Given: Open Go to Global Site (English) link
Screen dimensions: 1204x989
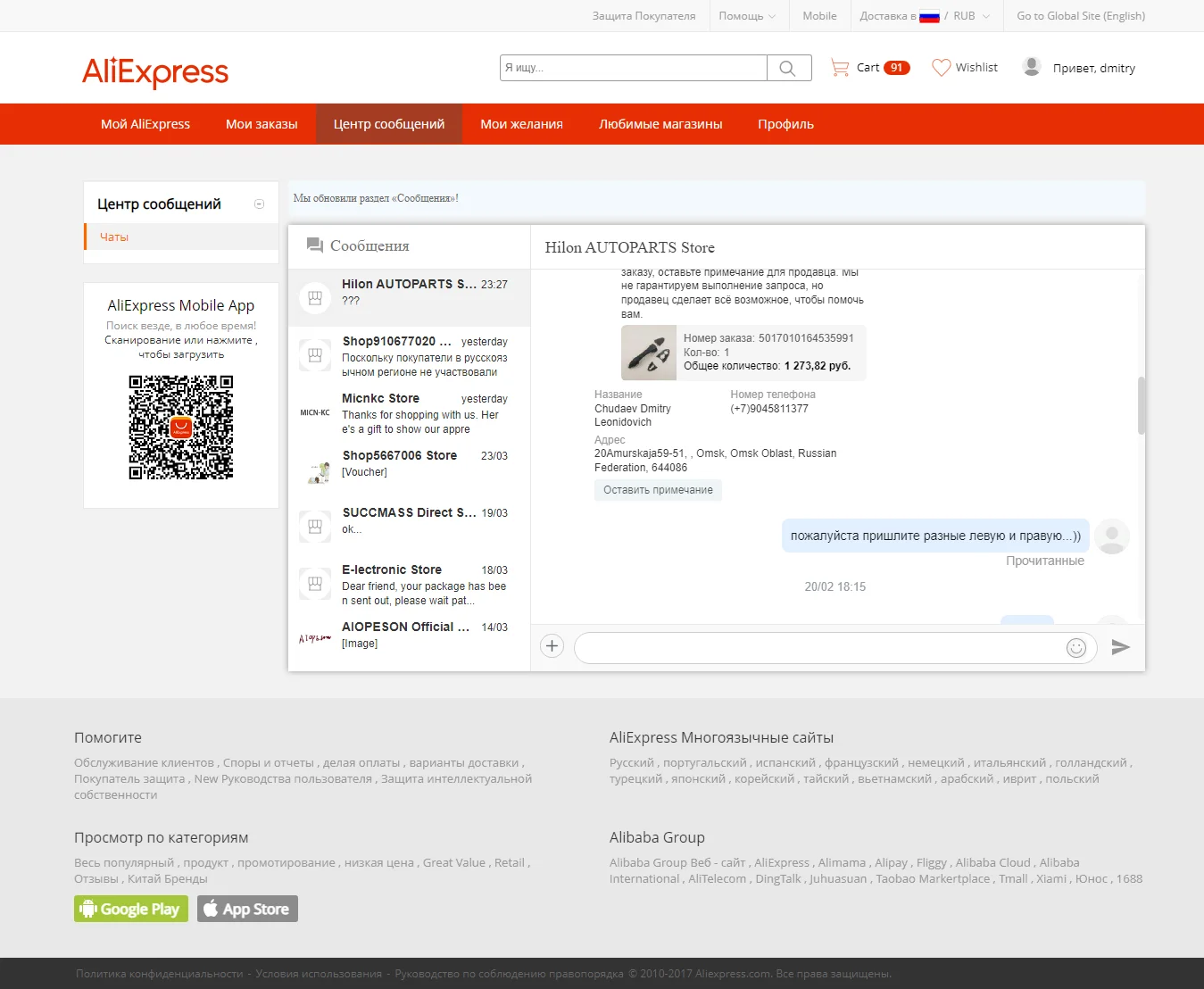Looking at the screenshot, I should coord(1081,16).
